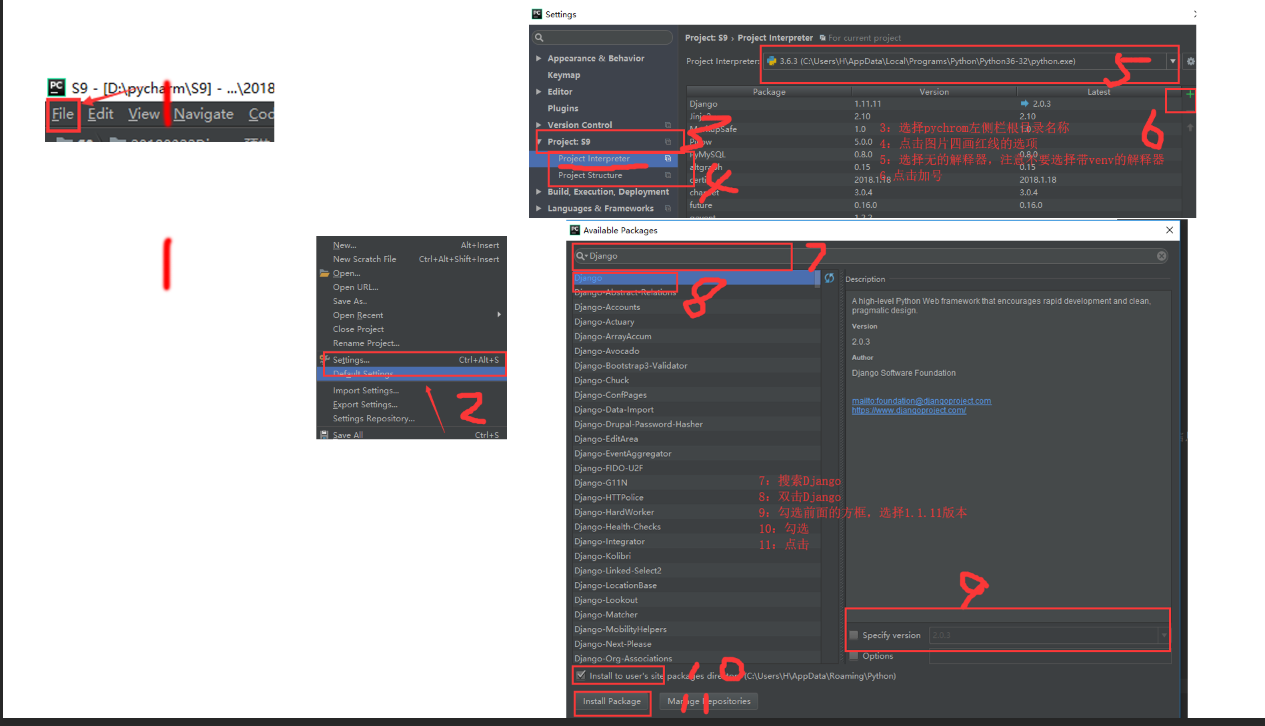Open the Navigate menu

point(203,114)
